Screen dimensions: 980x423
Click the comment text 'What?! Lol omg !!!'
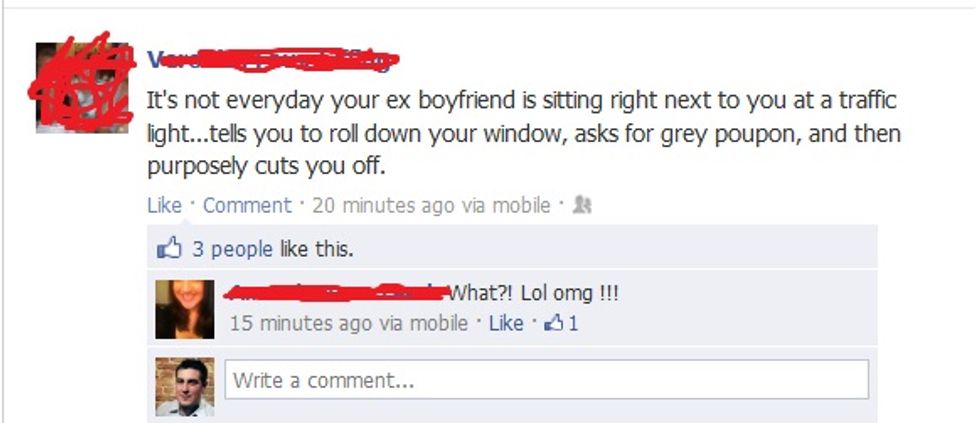point(535,293)
